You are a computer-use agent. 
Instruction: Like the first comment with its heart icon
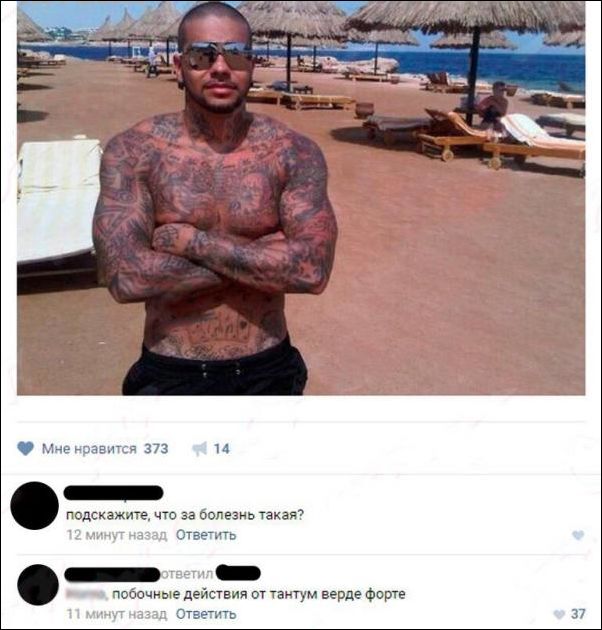click(578, 535)
